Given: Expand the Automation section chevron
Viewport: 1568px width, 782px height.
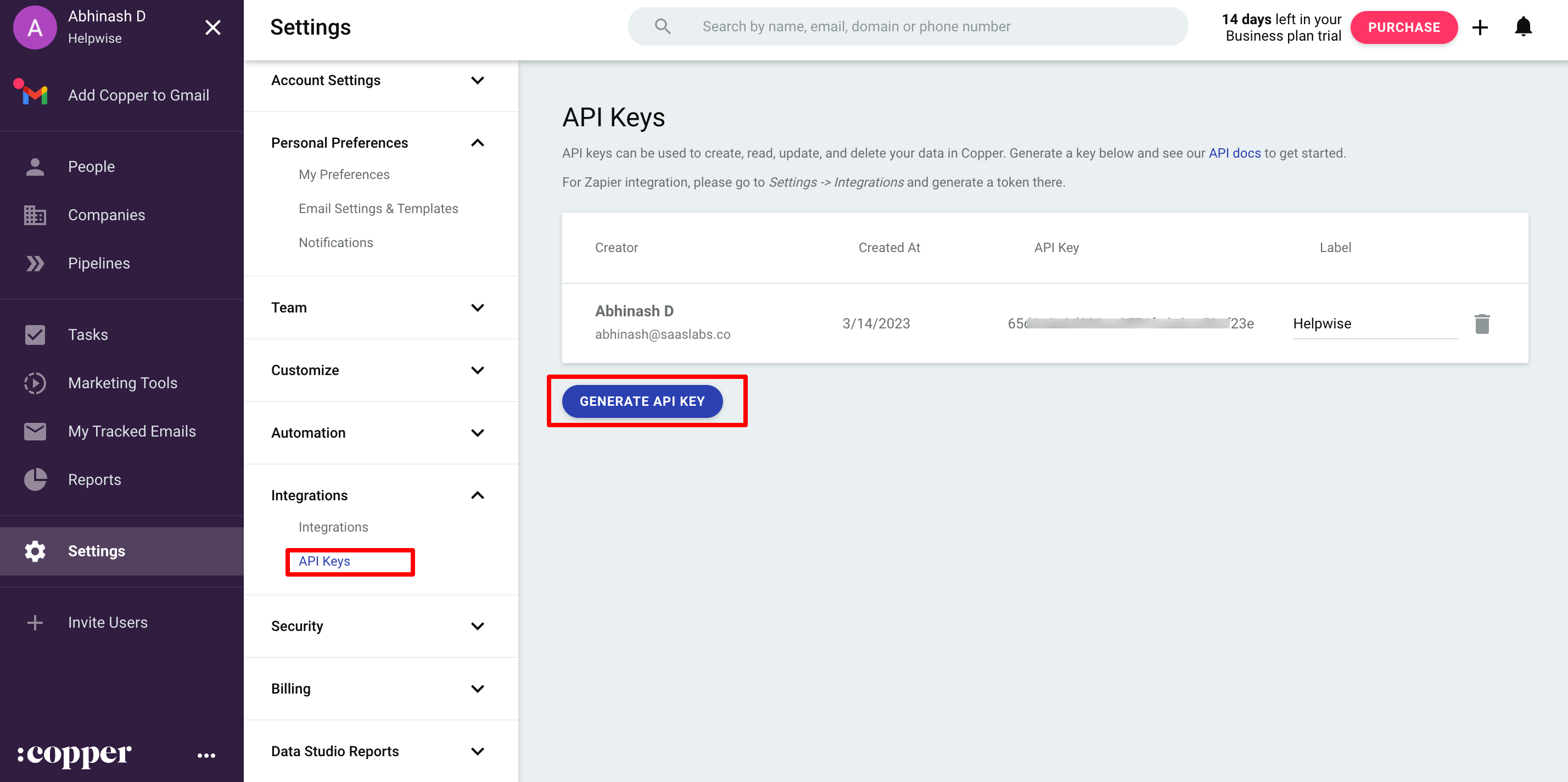Looking at the screenshot, I should (x=477, y=433).
